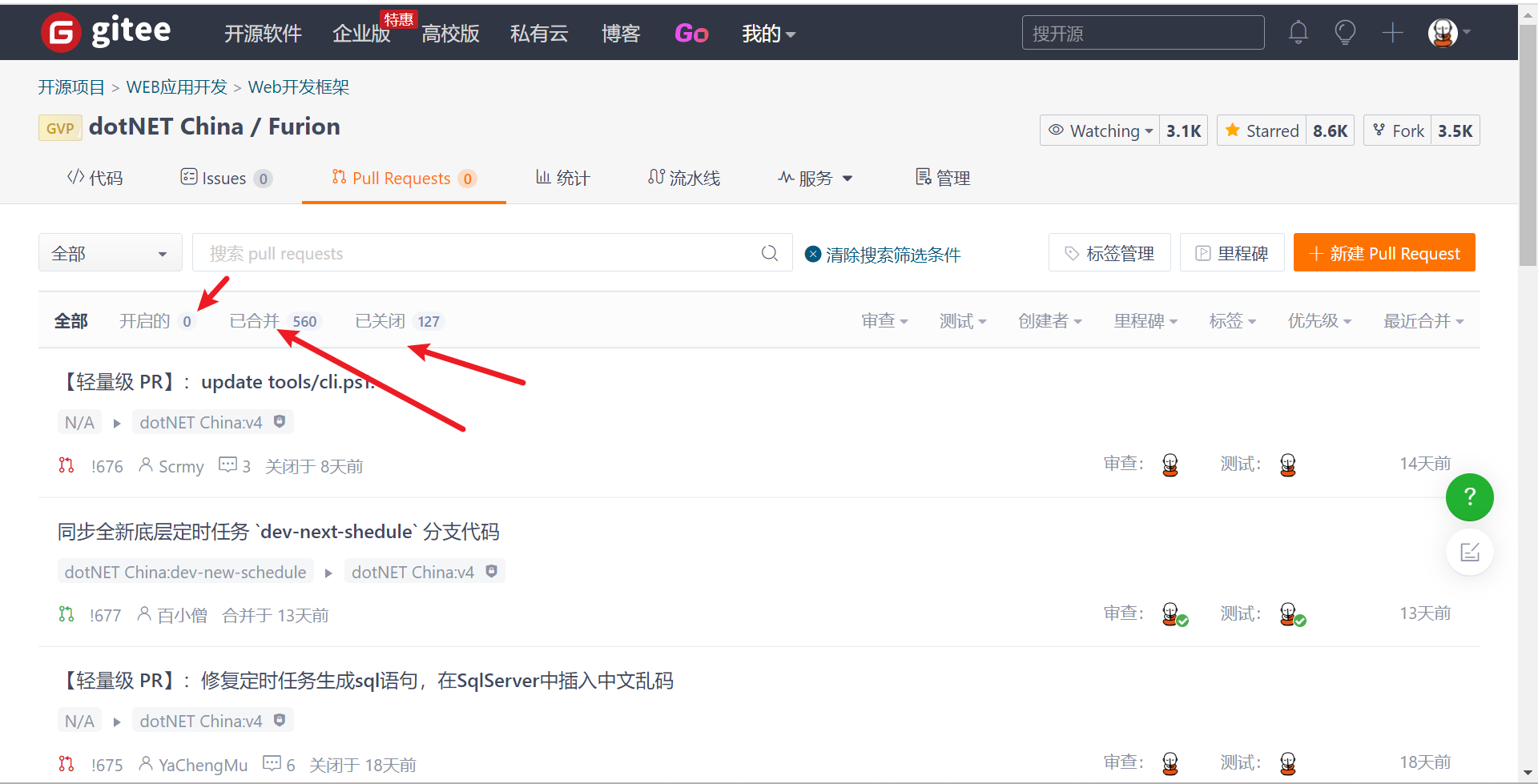Open PR 同步全新底层定时任务 dev-next-shedule
The image size is (1538, 784).
[279, 532]
